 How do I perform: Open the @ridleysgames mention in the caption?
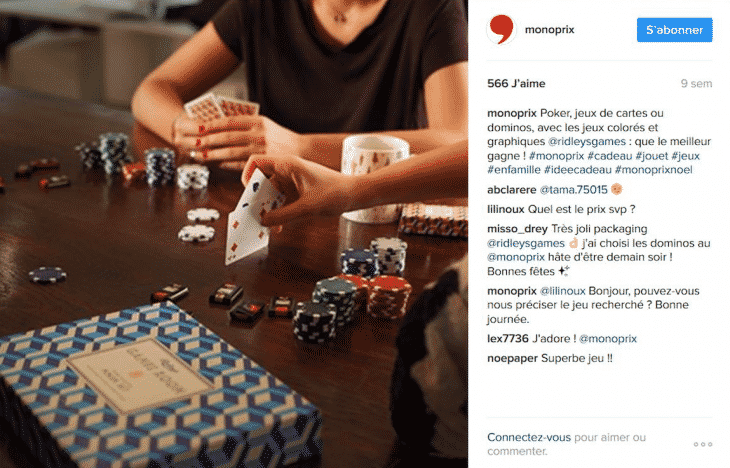click(587, 141)
